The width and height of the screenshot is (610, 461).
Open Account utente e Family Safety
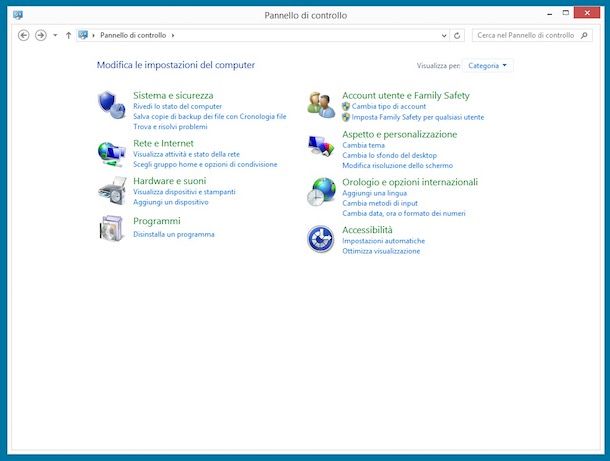406,95
